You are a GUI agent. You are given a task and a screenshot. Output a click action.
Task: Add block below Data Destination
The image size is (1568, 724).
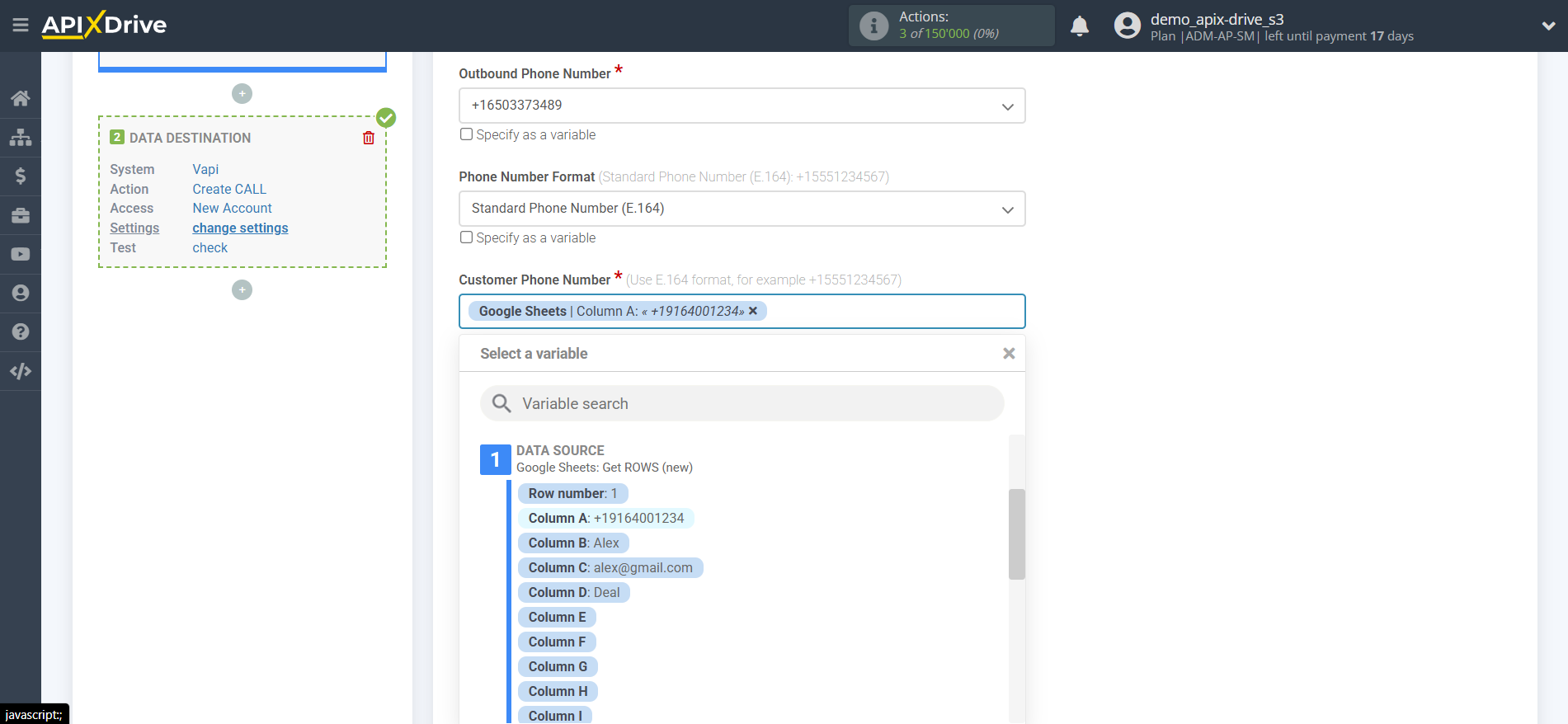pyautogui.click(x=242, y=289)
